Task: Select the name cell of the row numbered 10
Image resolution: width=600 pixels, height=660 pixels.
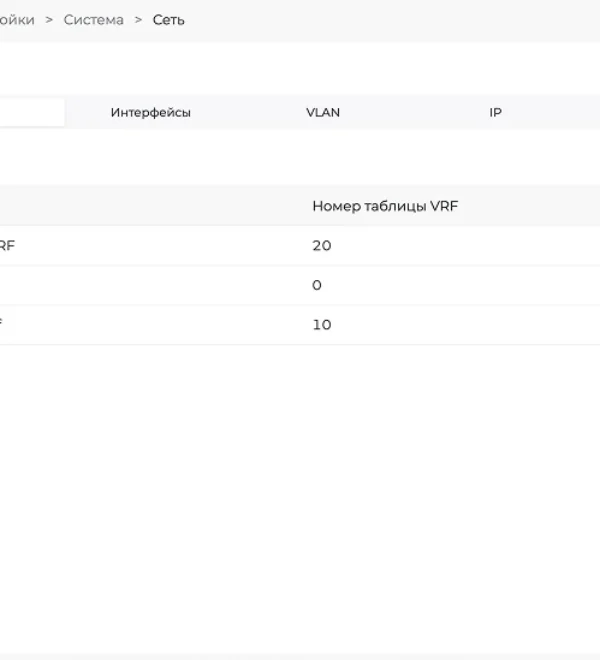Action: coord(152,325)
